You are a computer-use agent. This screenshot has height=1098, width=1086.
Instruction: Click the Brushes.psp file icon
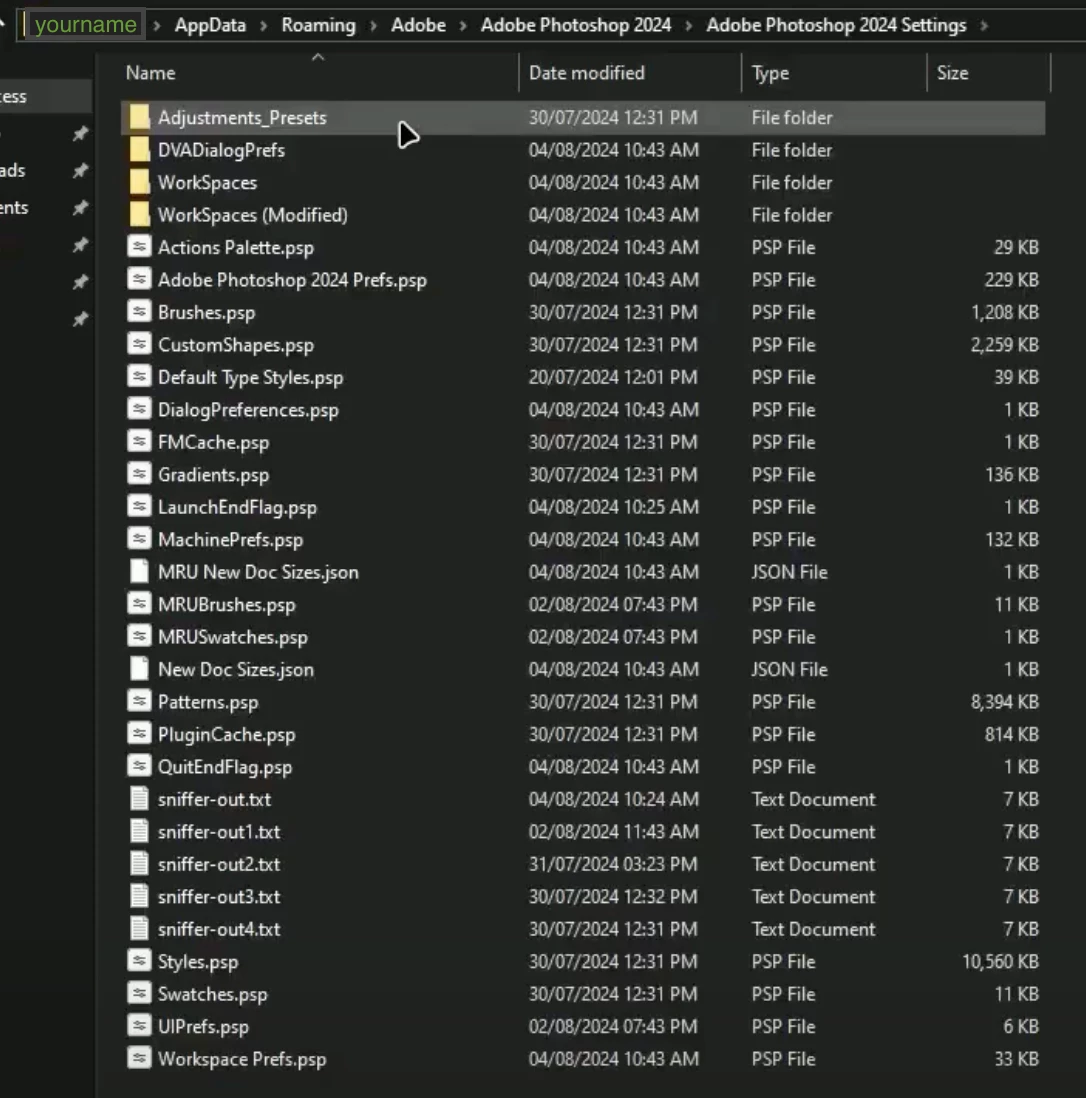click(x=139, y=312)
